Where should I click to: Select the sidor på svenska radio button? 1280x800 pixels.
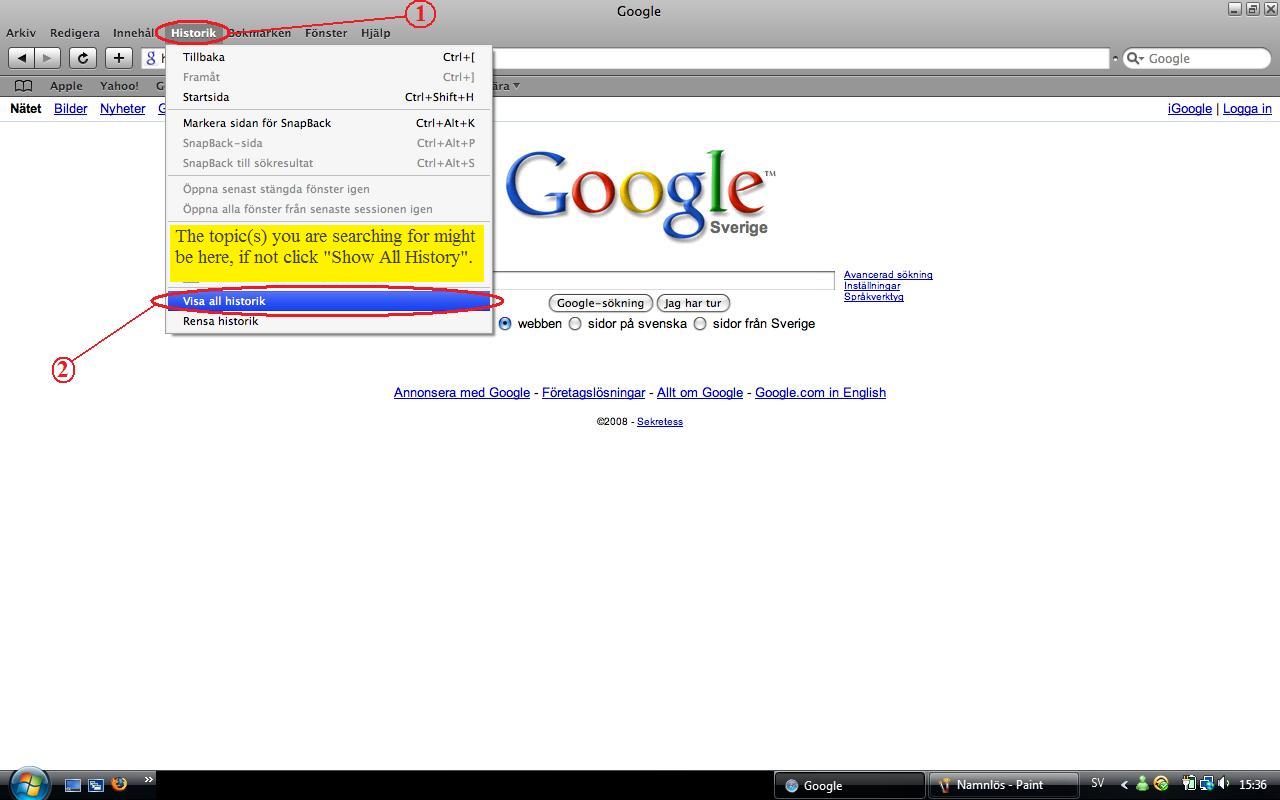575,323
